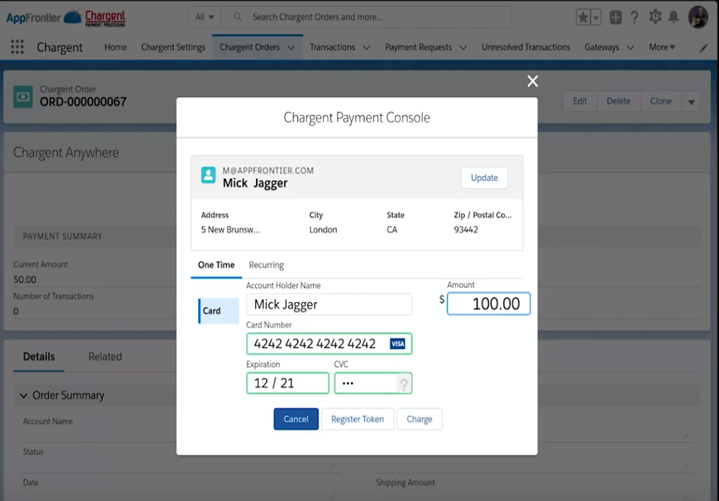Go to the Home tab
Viewport: 719px width, 501px height.
115,47
